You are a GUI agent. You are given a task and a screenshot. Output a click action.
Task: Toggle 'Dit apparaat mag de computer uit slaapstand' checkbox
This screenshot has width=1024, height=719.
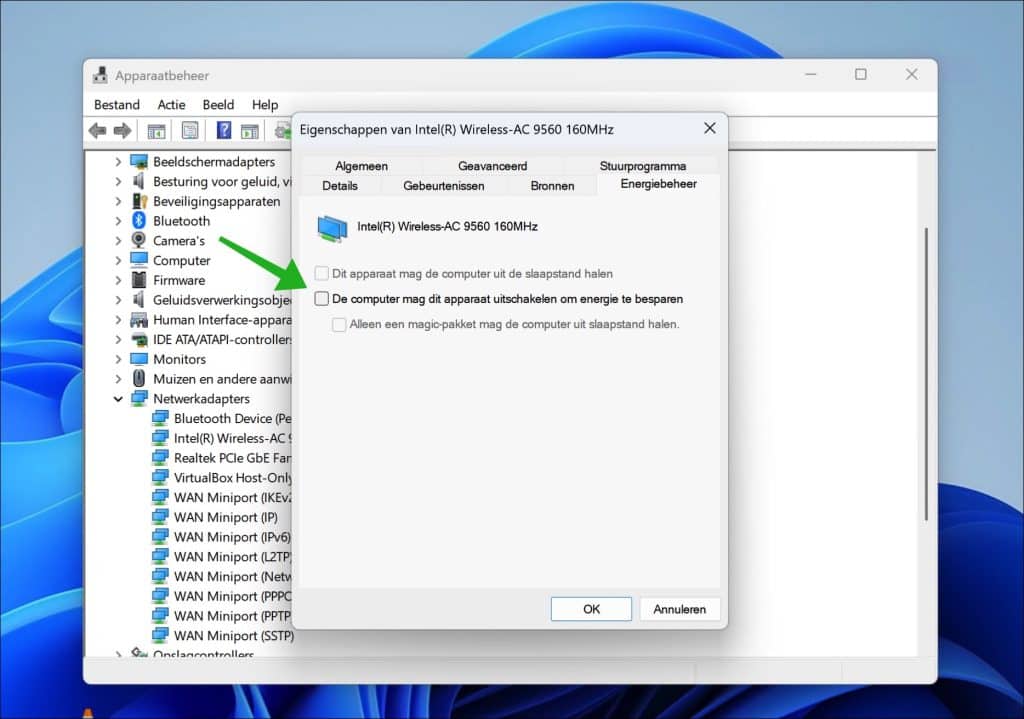point(321,274)
